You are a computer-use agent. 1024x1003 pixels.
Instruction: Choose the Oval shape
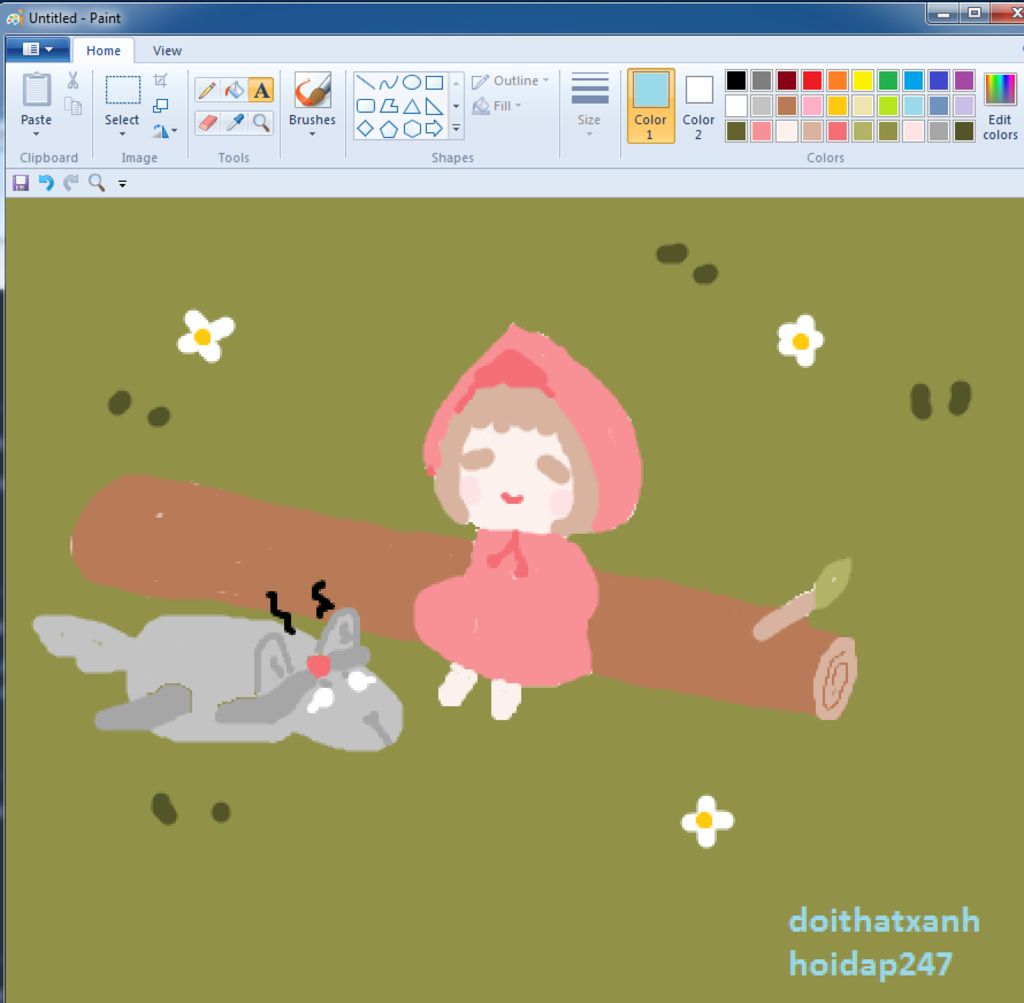411,82
